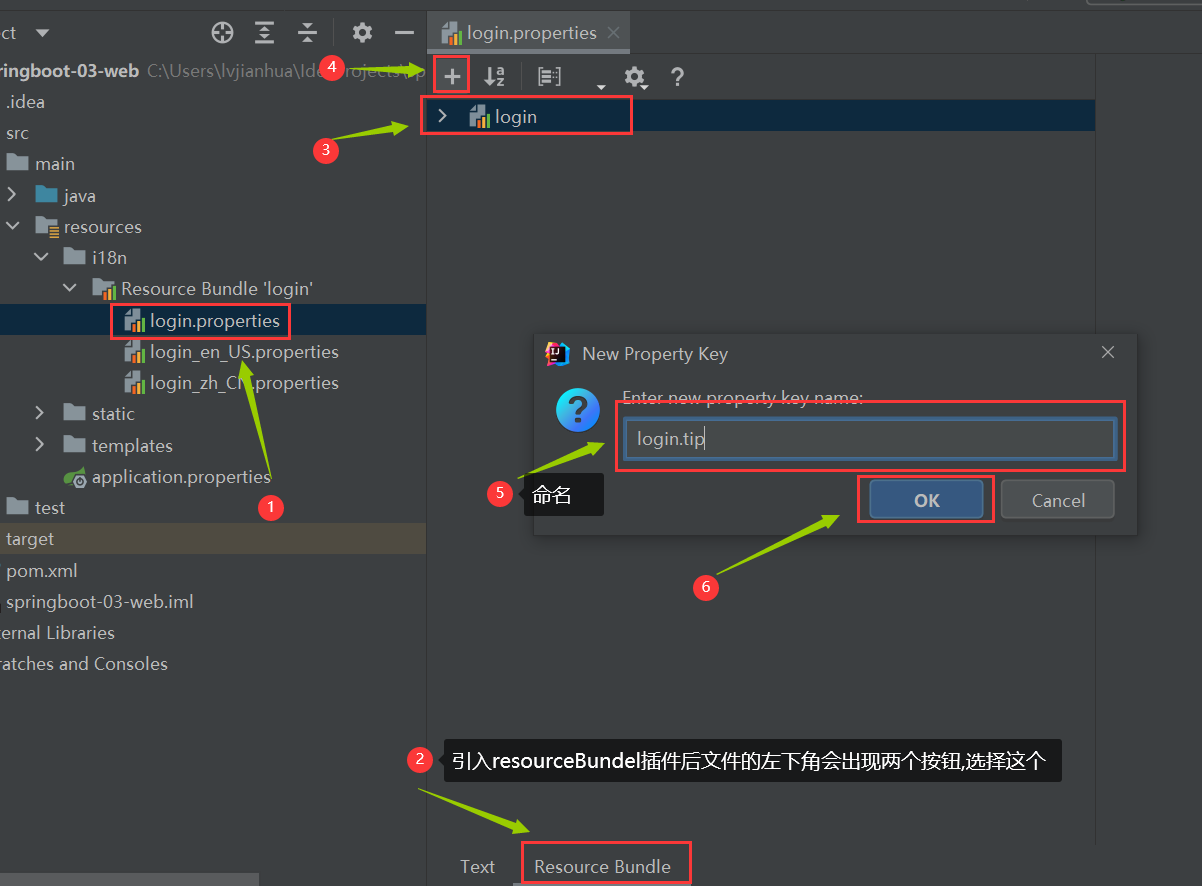Click the Spring application.properties icon
This screenshot has height=886, width=1202.
click(74, 477)
